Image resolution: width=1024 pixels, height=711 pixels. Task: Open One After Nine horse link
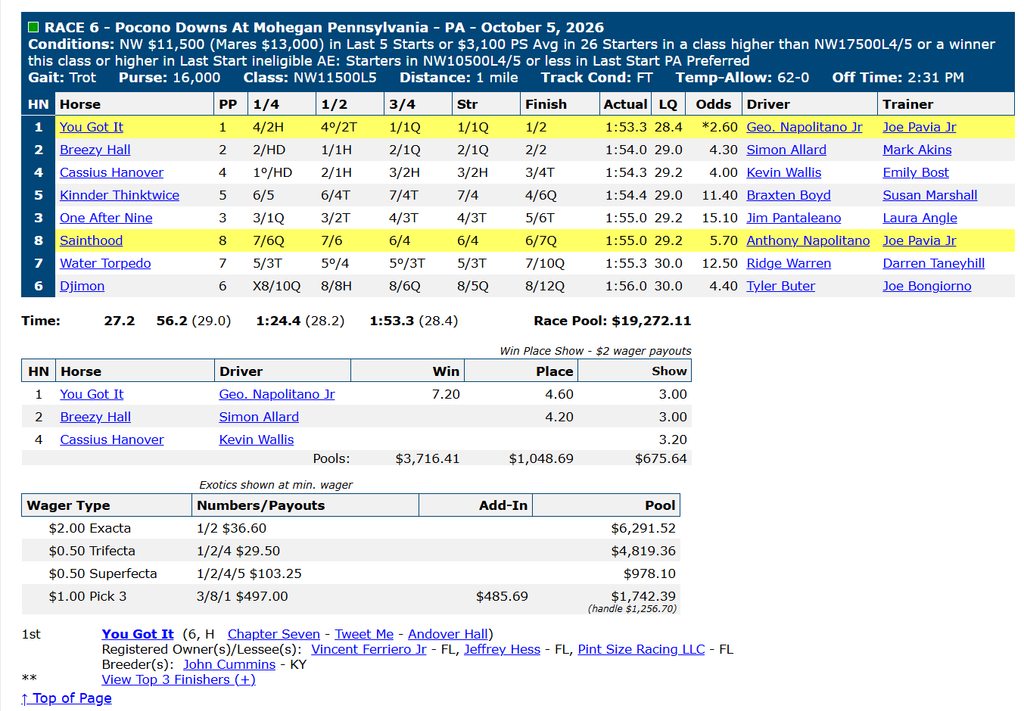106,218
